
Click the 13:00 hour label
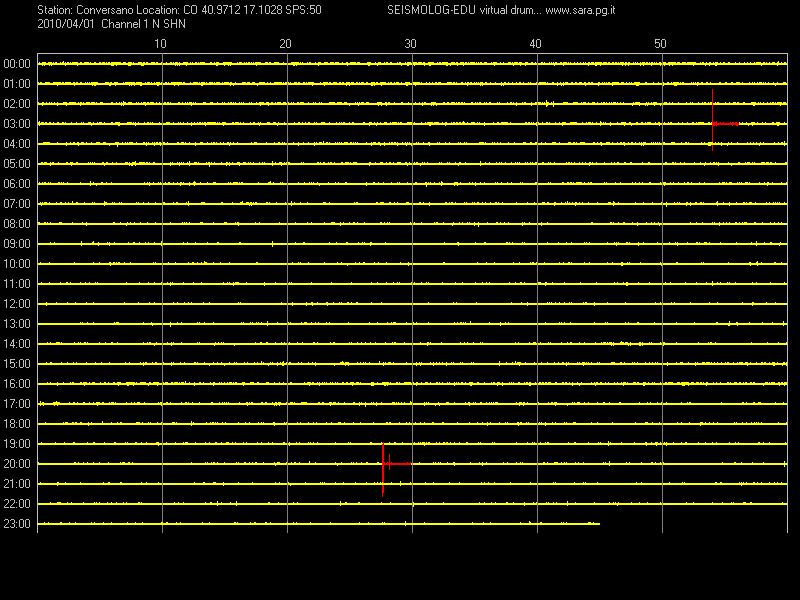tap(17, 323)
